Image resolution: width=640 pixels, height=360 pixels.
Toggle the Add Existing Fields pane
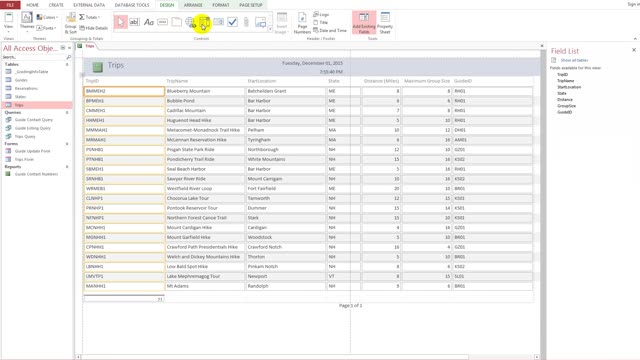(x=364, y=23)
